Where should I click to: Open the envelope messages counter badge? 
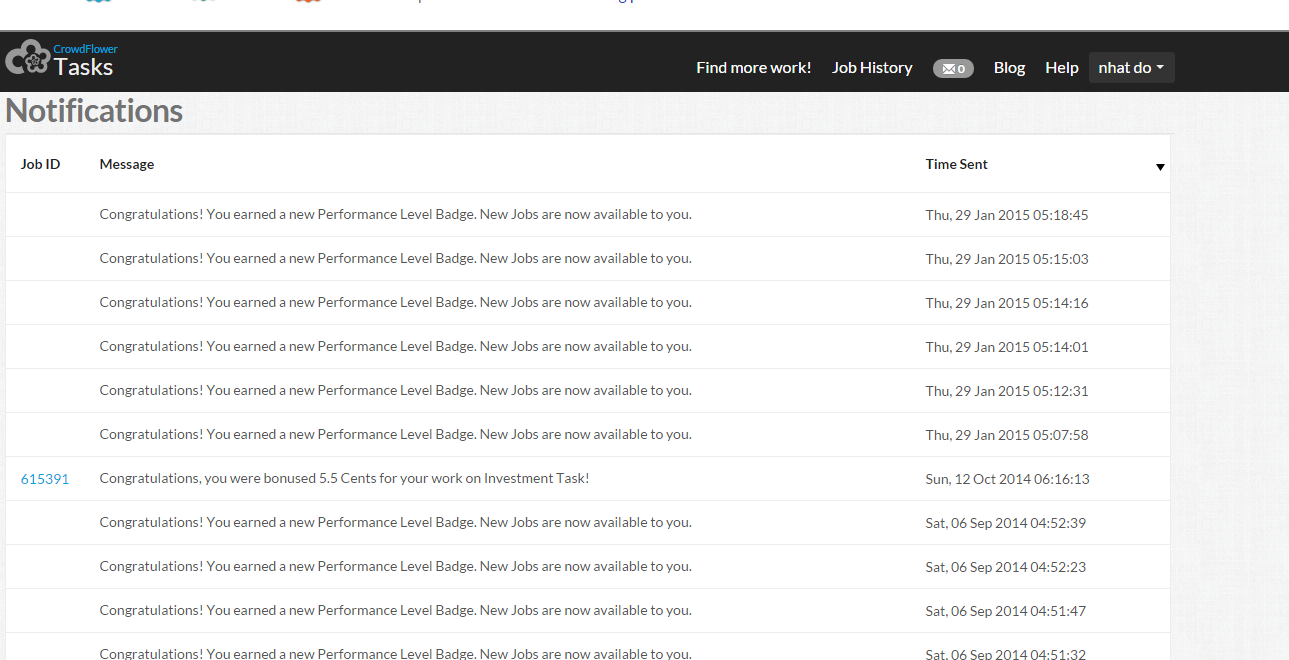tap(953, 68)
